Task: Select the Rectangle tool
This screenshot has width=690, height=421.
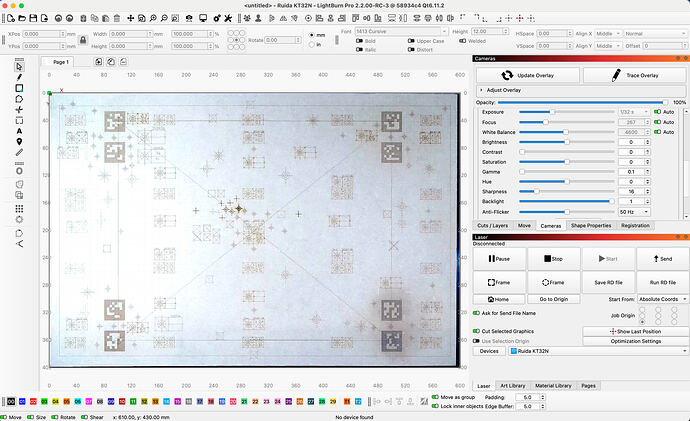Action: [19, 88]
